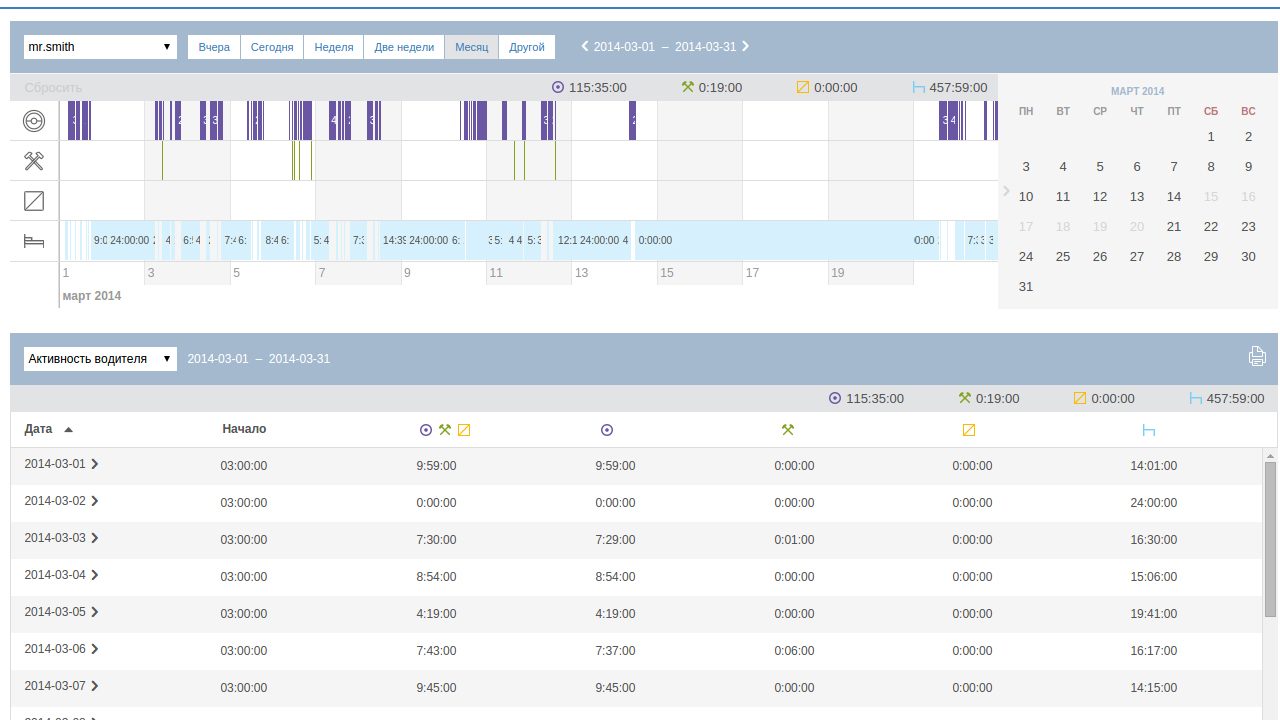Click the work crossed hammers row icon

click(34, 161)
